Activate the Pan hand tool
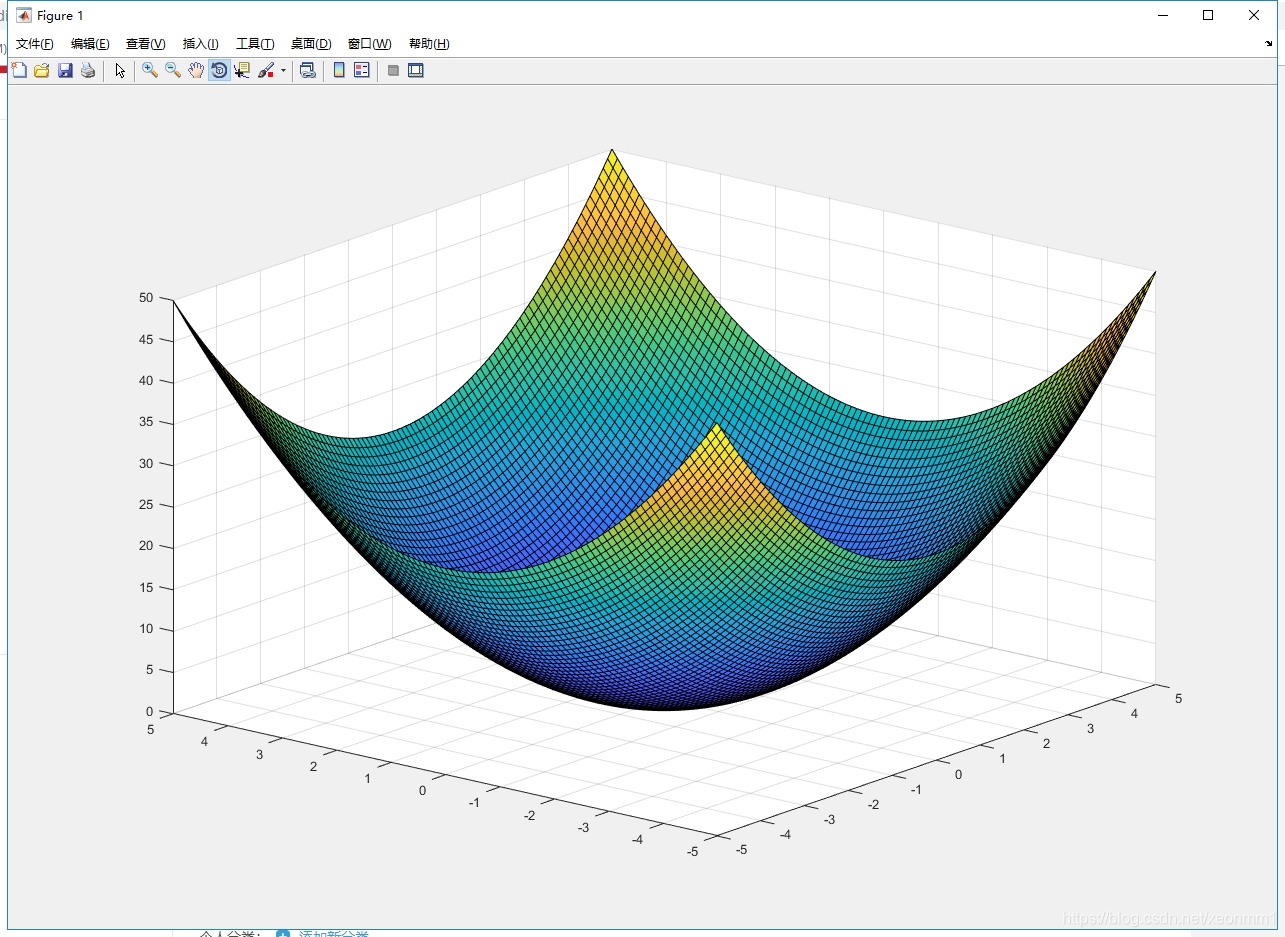This screenshot has width=1285, height=937. (x=196, y=70)
